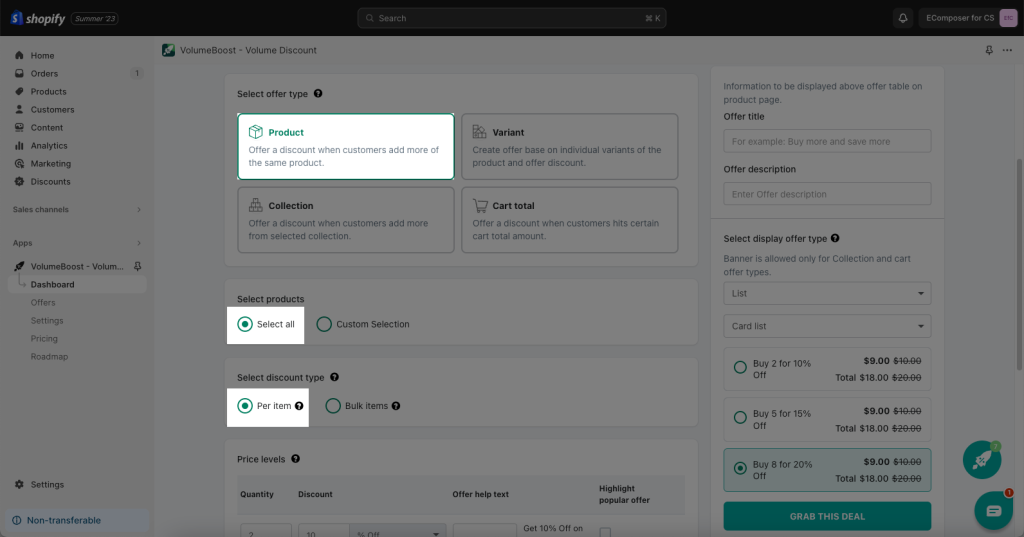Click the Marketing target icon
1024x537 pixels.
click(x=19, y=163)
